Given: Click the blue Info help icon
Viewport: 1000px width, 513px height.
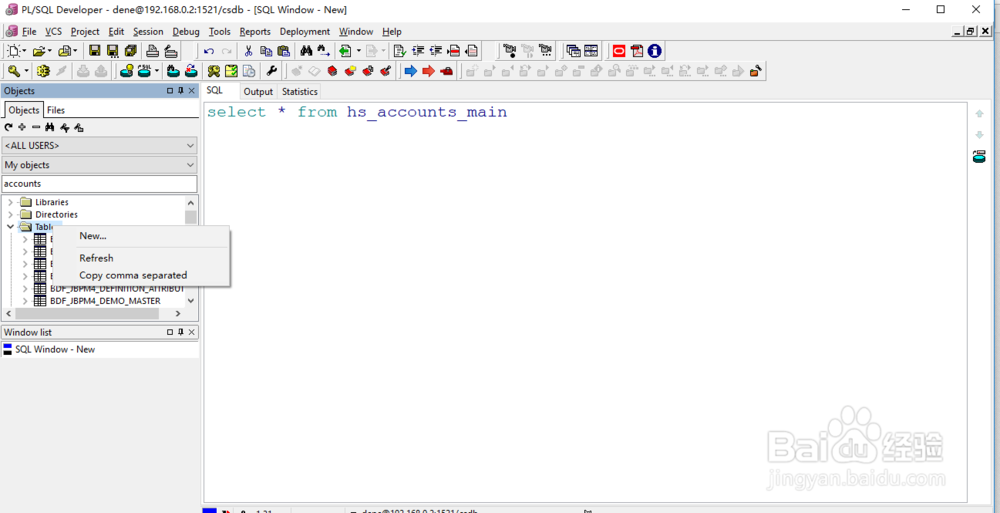Looking at the screenshot, I should coord(654,51).
